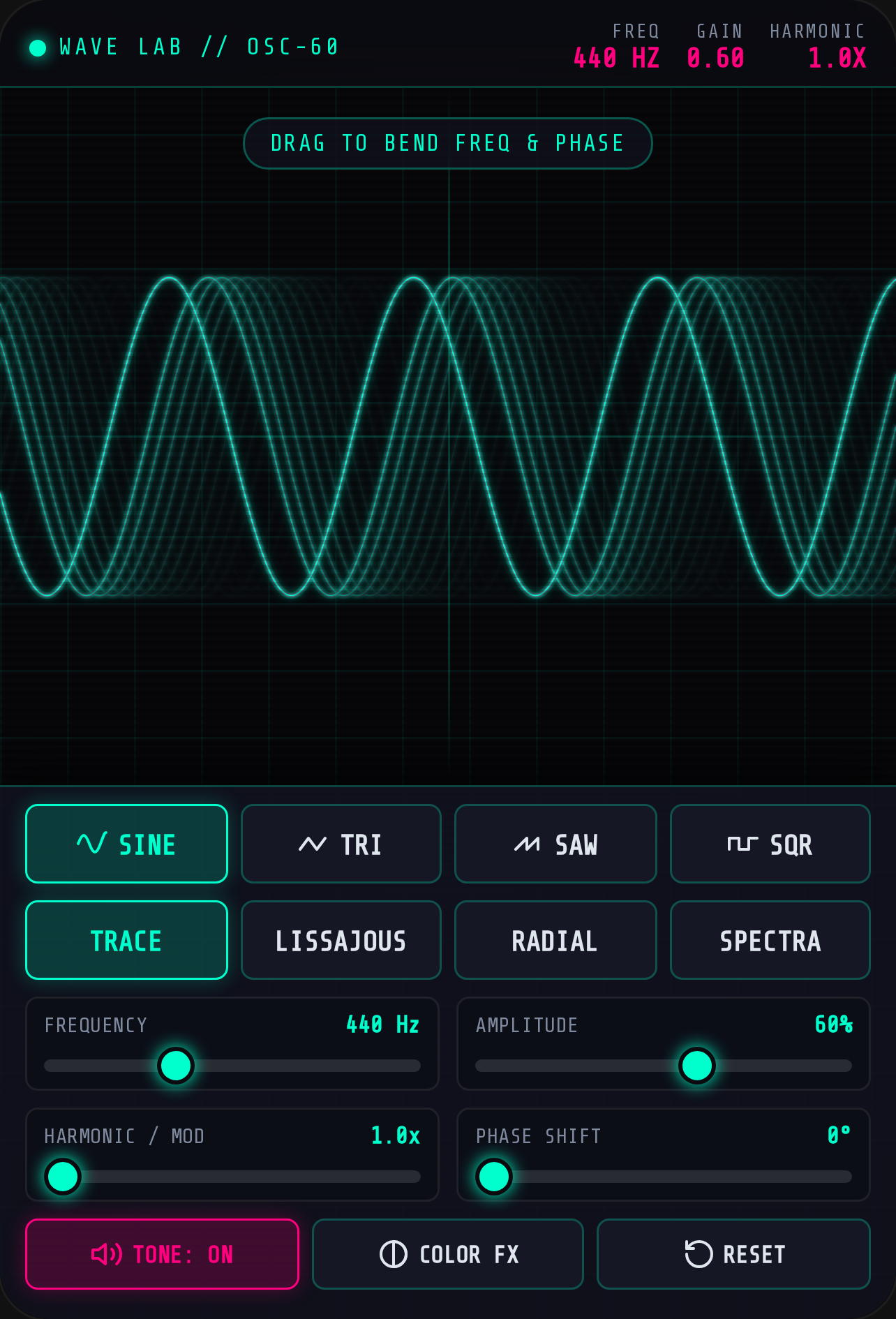Click the 0.60 gain readout
The width and height of the screenshot is (896, 1319).
point(716,58)
